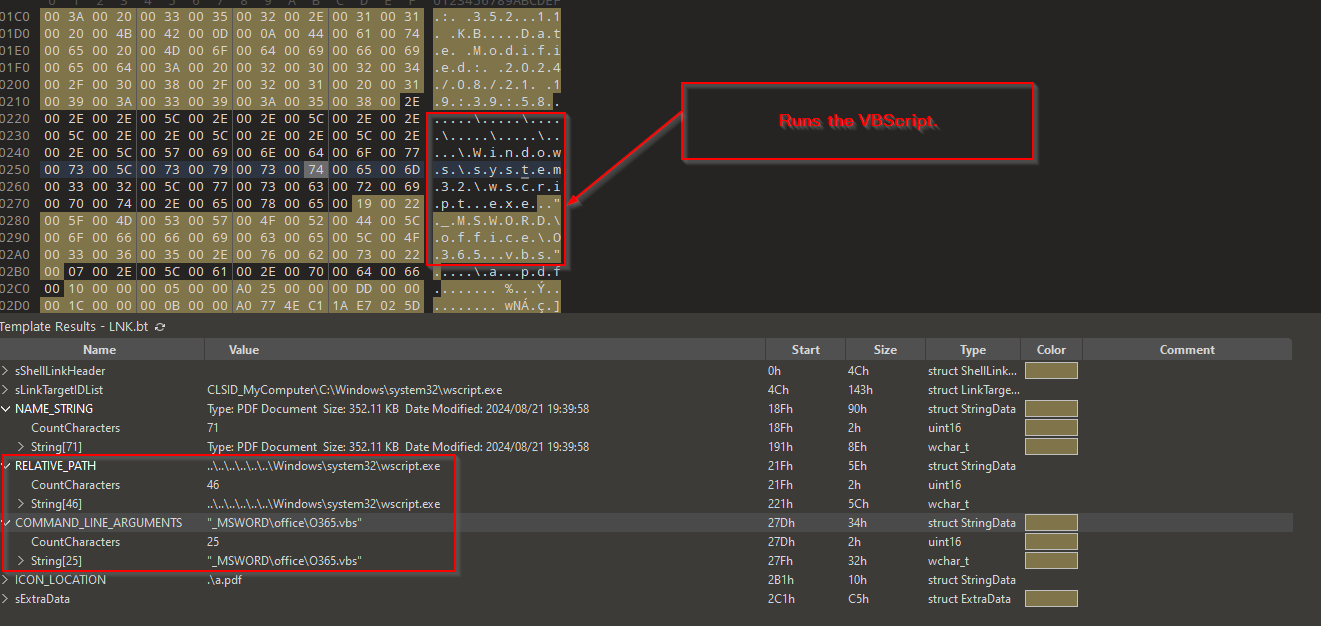Image resolution: width=1321 pixels, height=626 pixels.
Task: Expand the String[46] array
Action: pos(22,504)
